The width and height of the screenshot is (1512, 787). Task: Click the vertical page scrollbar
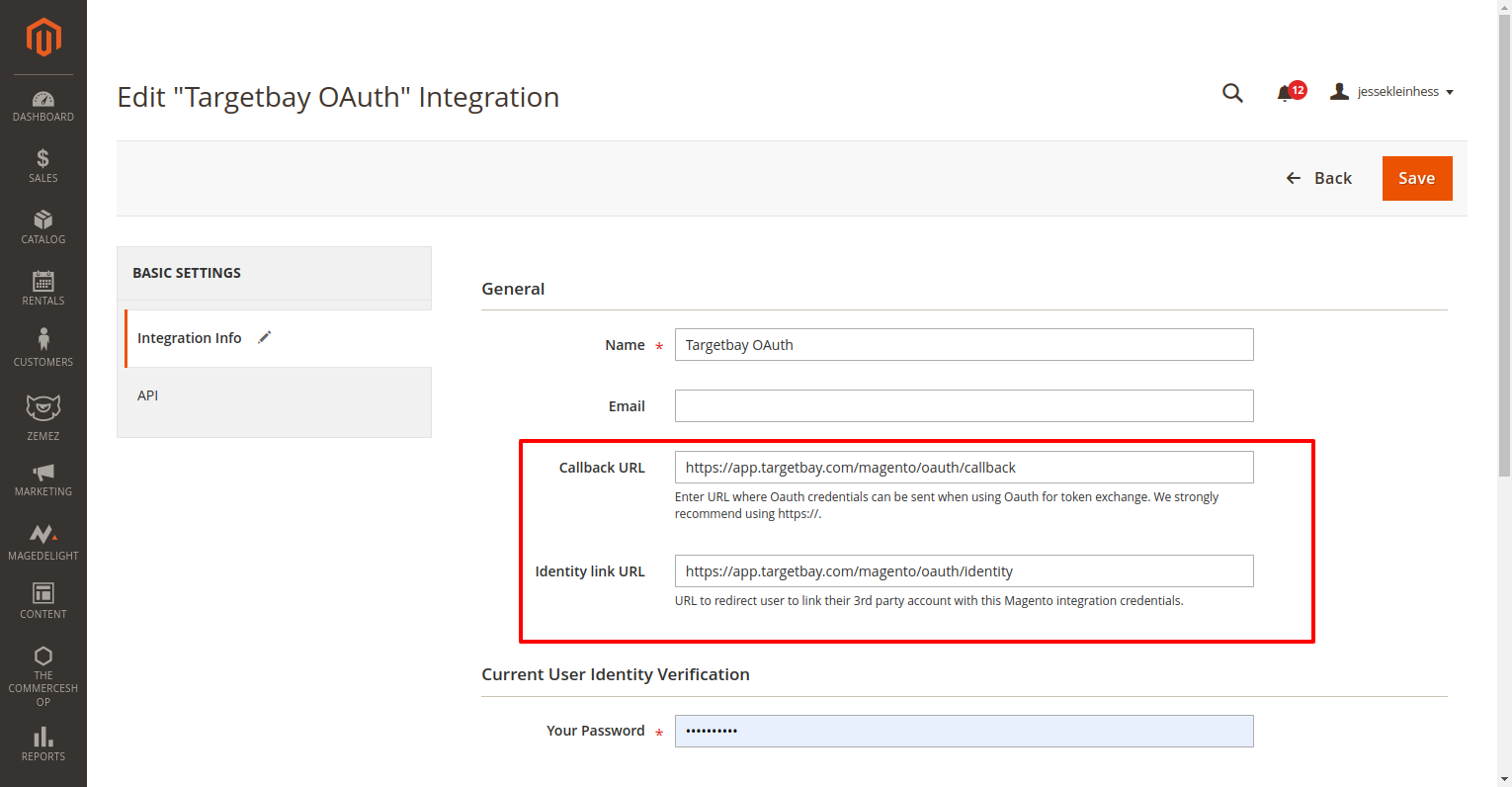click(1504, 247)
